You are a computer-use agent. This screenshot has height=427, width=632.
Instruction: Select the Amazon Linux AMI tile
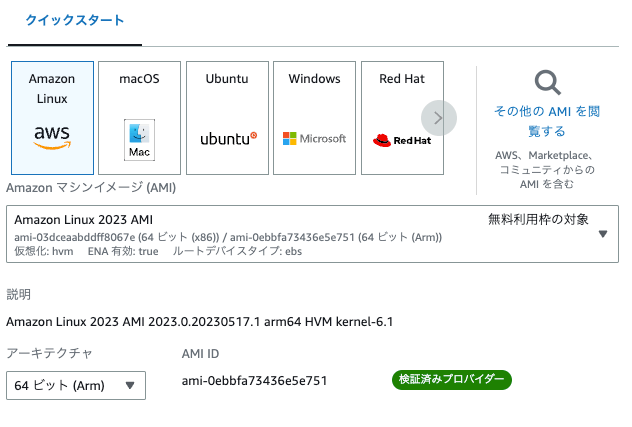pos(52,118)
